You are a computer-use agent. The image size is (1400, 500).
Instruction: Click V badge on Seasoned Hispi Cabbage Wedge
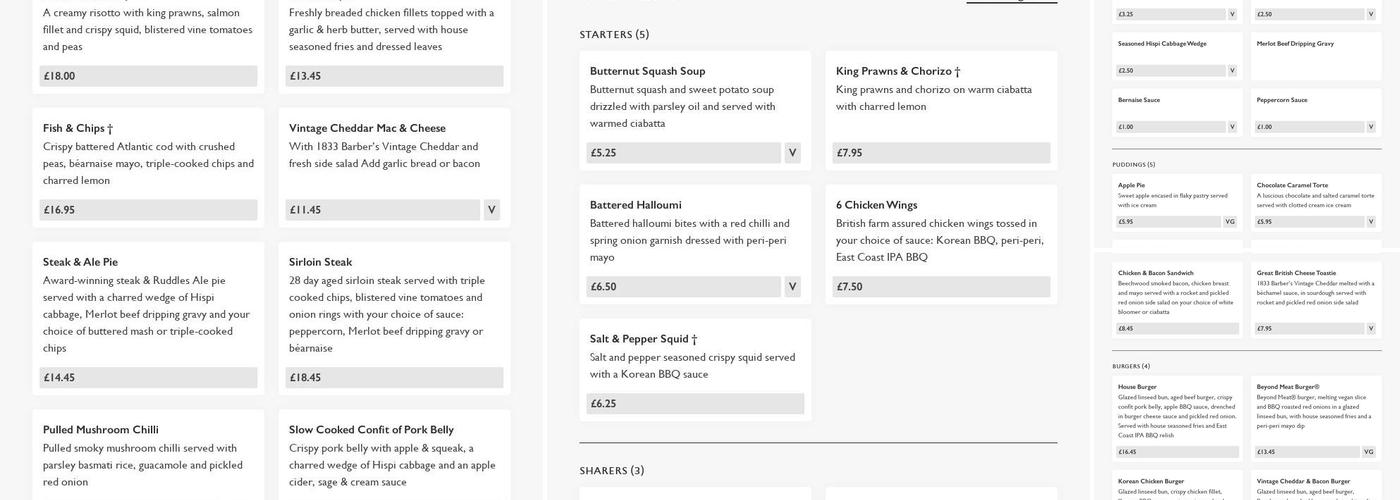click(1231, 71)
